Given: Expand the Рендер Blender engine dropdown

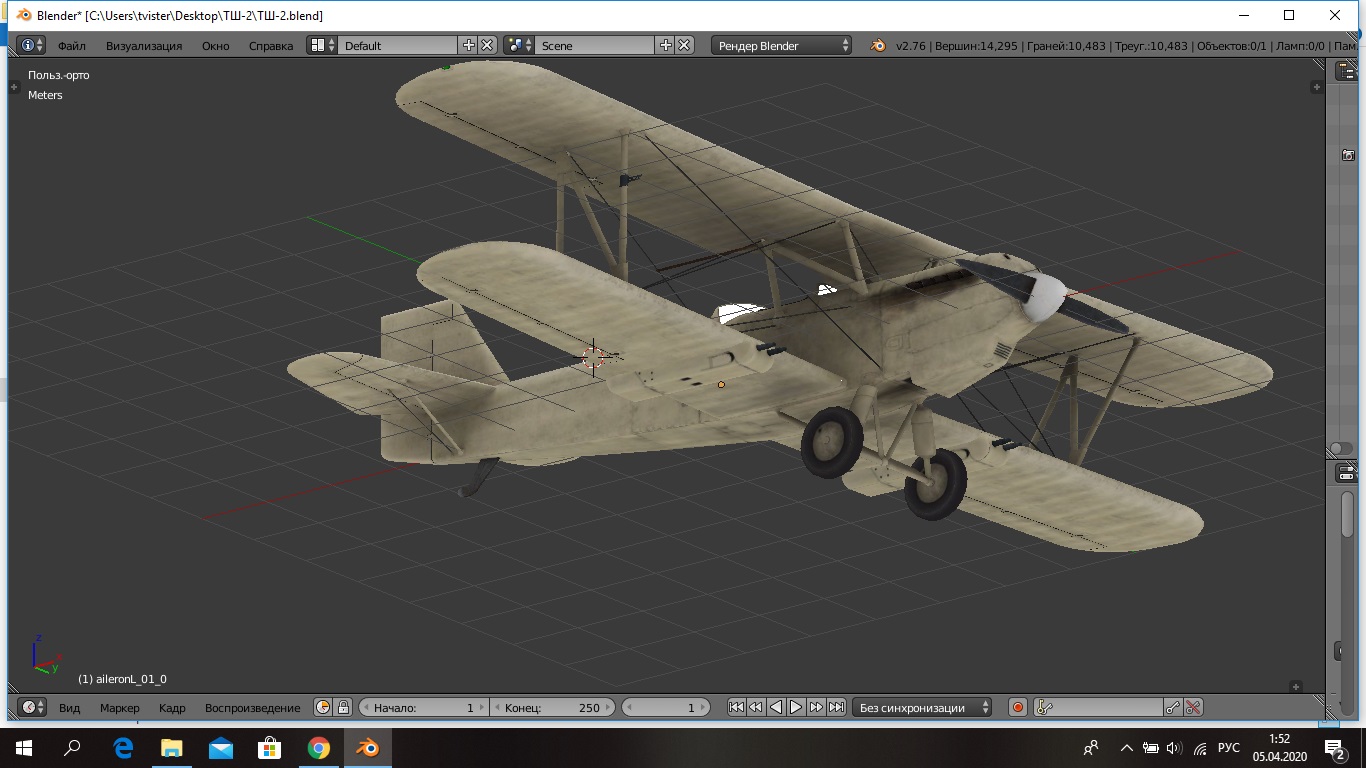Looking at the screenshot, I should (782, 46).
